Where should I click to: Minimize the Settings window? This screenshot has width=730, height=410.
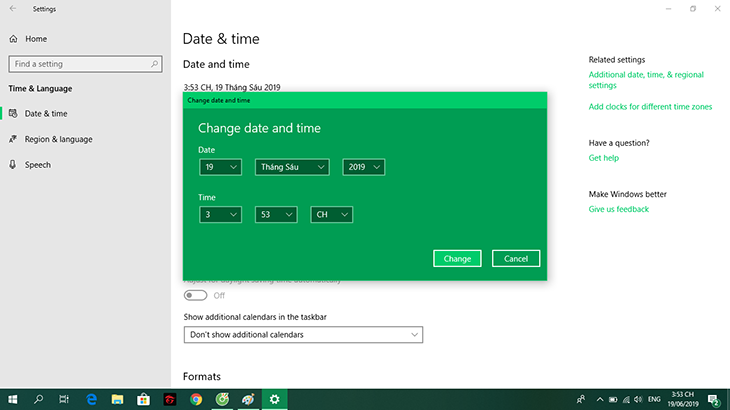coord(669,9)
